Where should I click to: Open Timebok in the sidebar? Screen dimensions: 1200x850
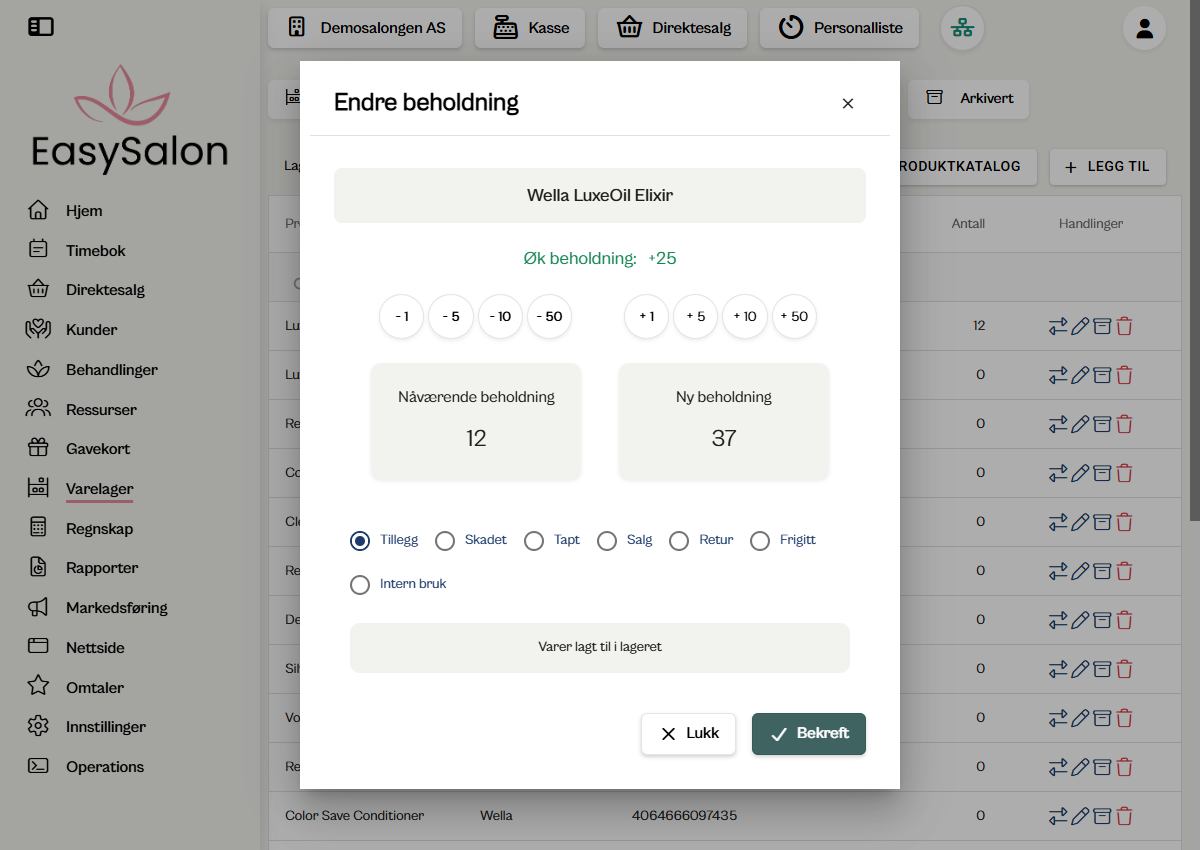click(95, 251)
